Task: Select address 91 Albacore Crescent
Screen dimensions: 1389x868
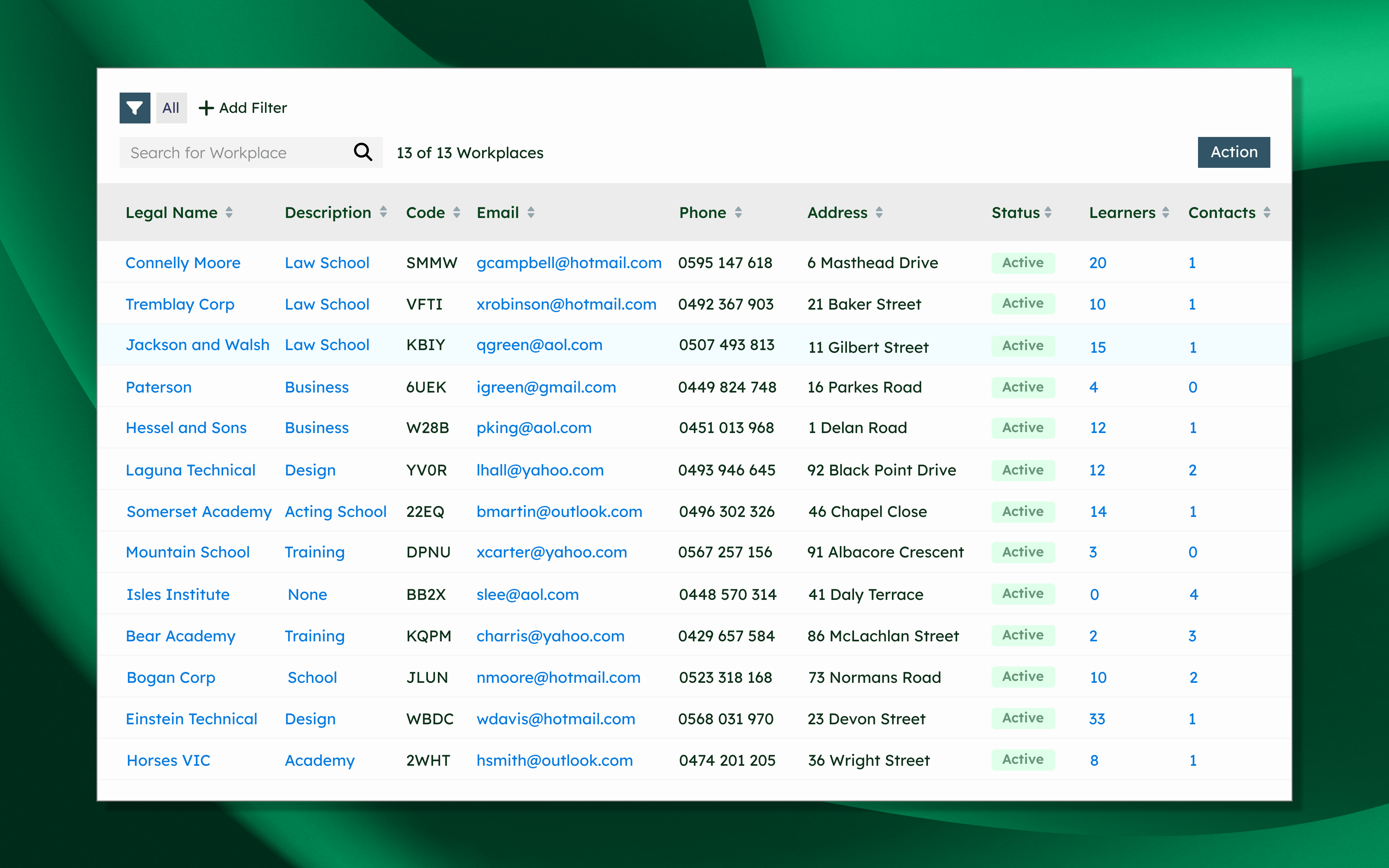Action: 885,552
